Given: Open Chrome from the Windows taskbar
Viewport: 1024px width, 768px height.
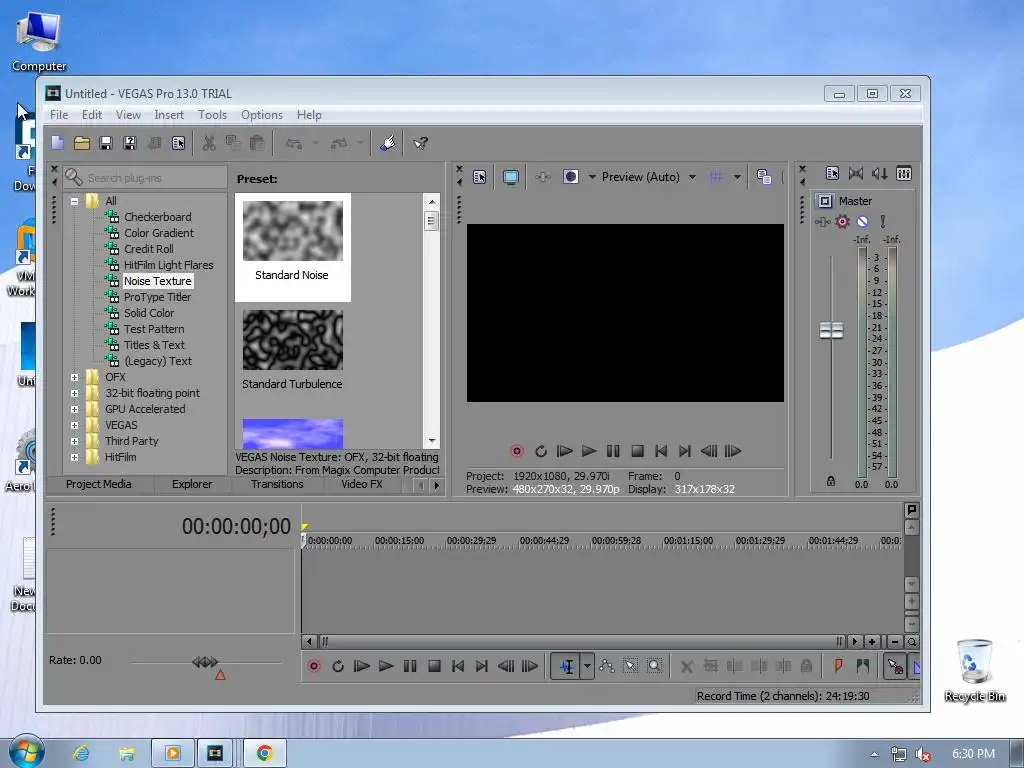Looking at the screenshot, I should [x=264, y=753].
